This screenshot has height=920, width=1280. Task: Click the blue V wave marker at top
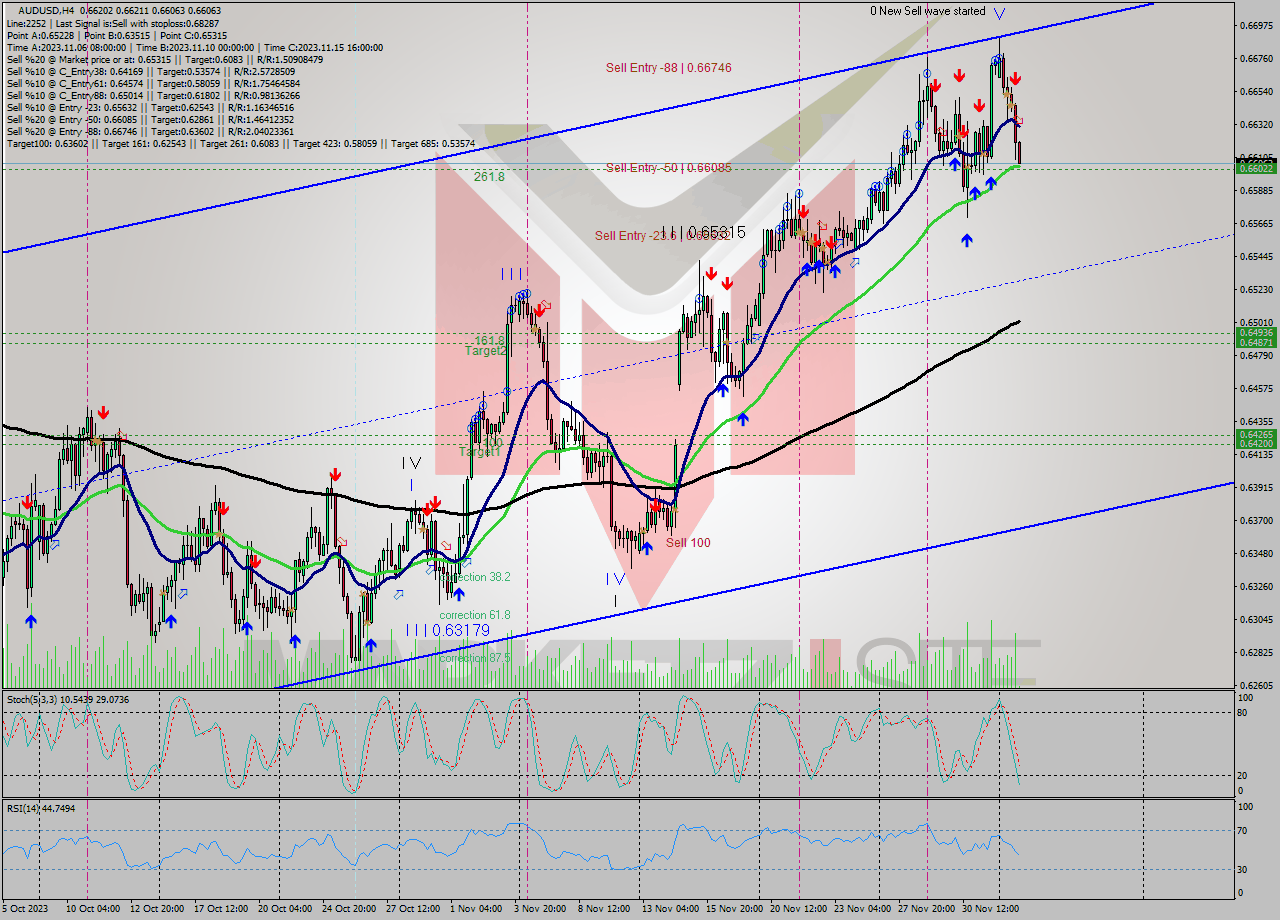coord(1001,12)
